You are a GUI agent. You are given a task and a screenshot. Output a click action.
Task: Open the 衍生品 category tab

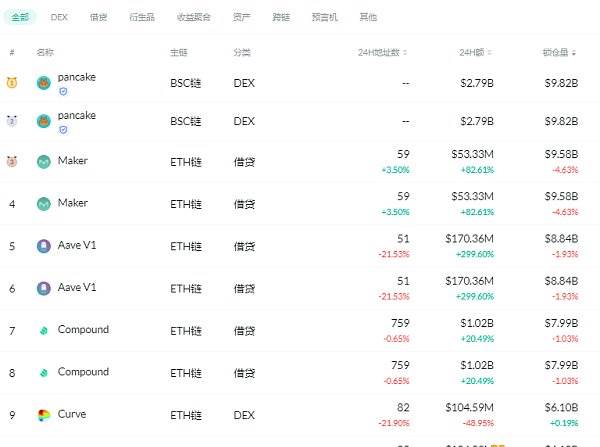pyautogui.click(x=142, y=17)
